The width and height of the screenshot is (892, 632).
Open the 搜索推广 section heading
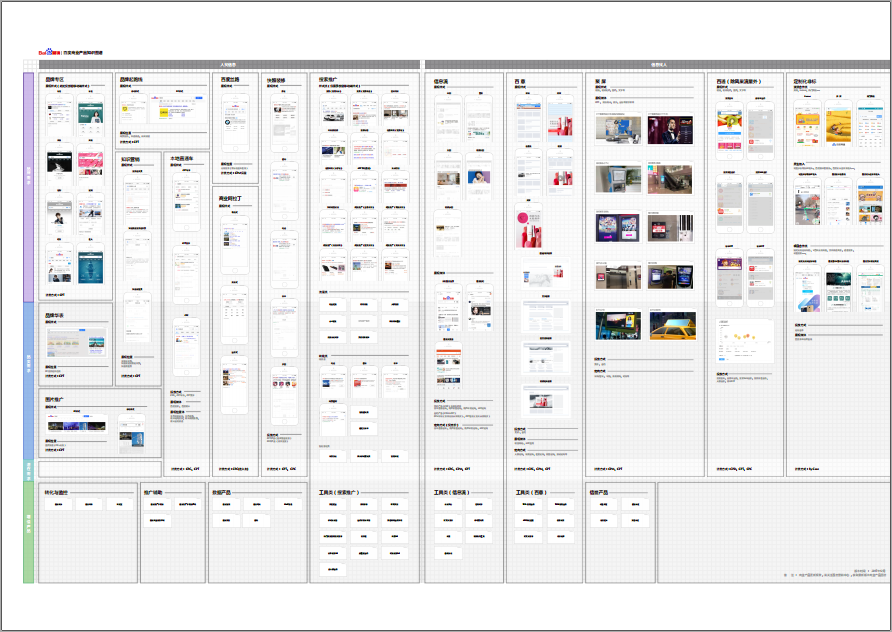pyautogui.click(x=335, y=79)
